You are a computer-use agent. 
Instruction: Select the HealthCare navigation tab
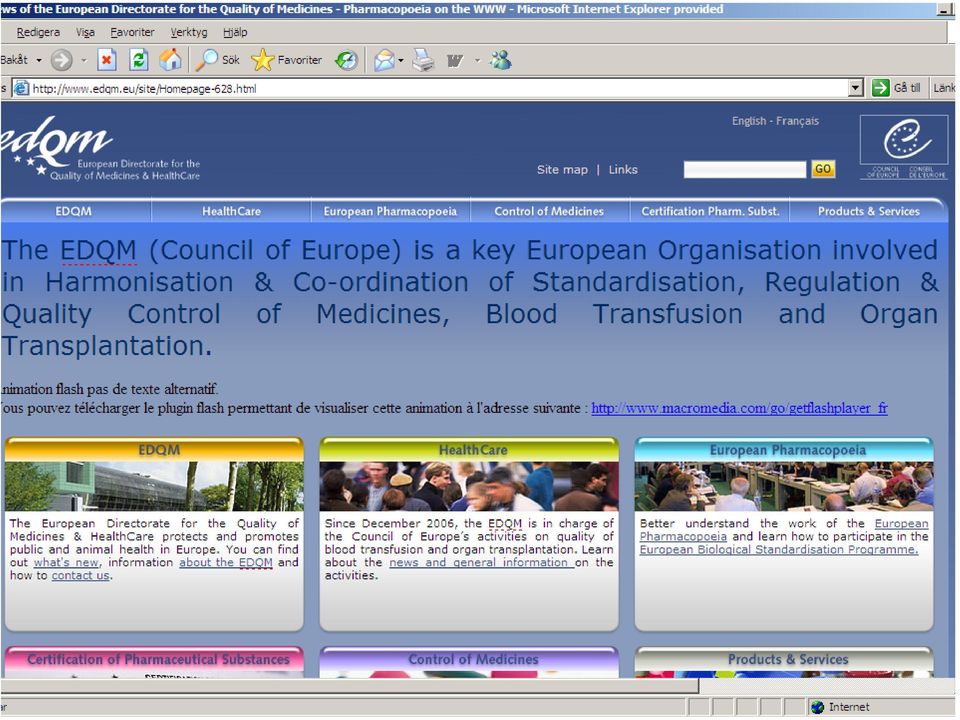point(231,211)
